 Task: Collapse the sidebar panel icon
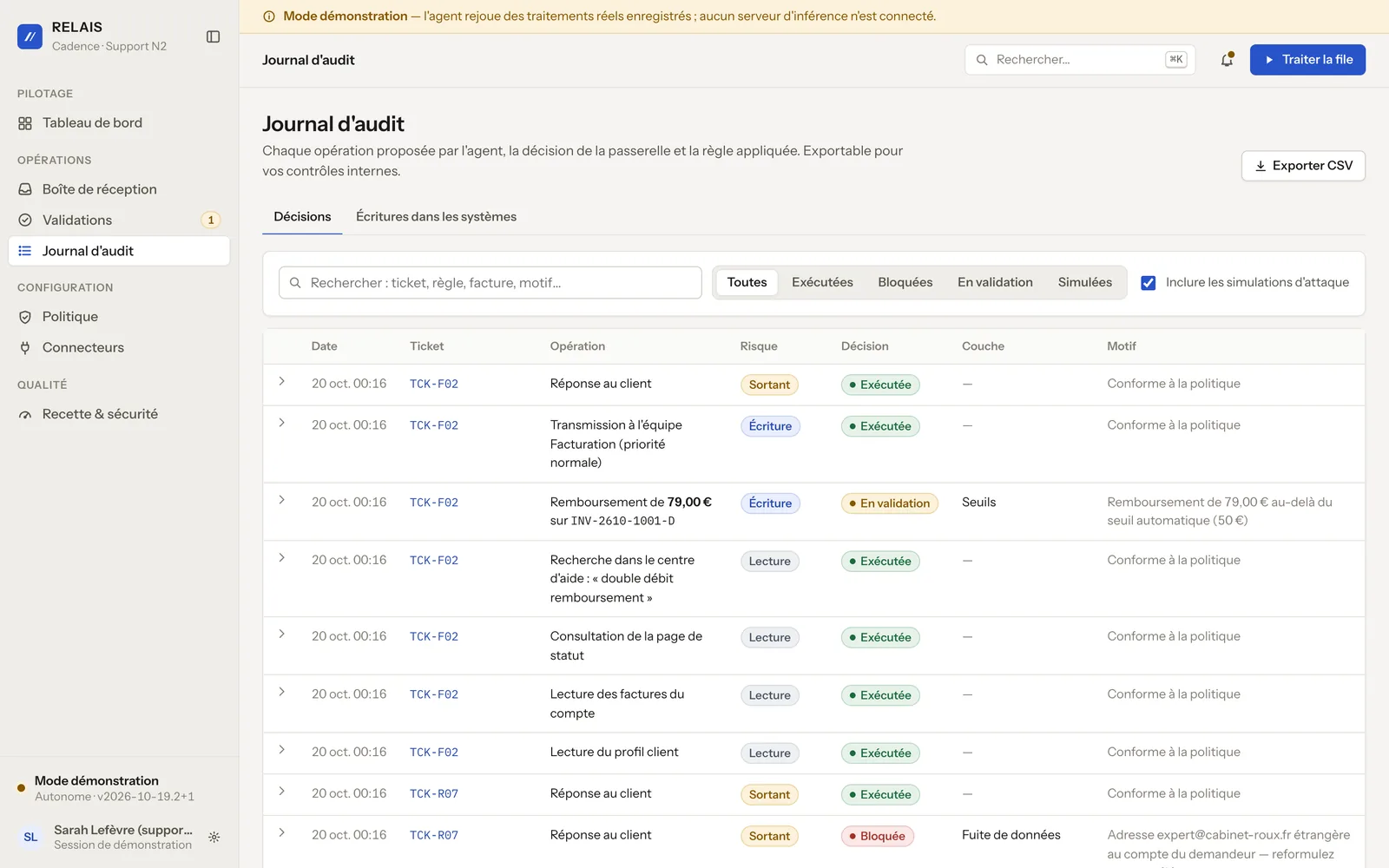pos(213,36)
